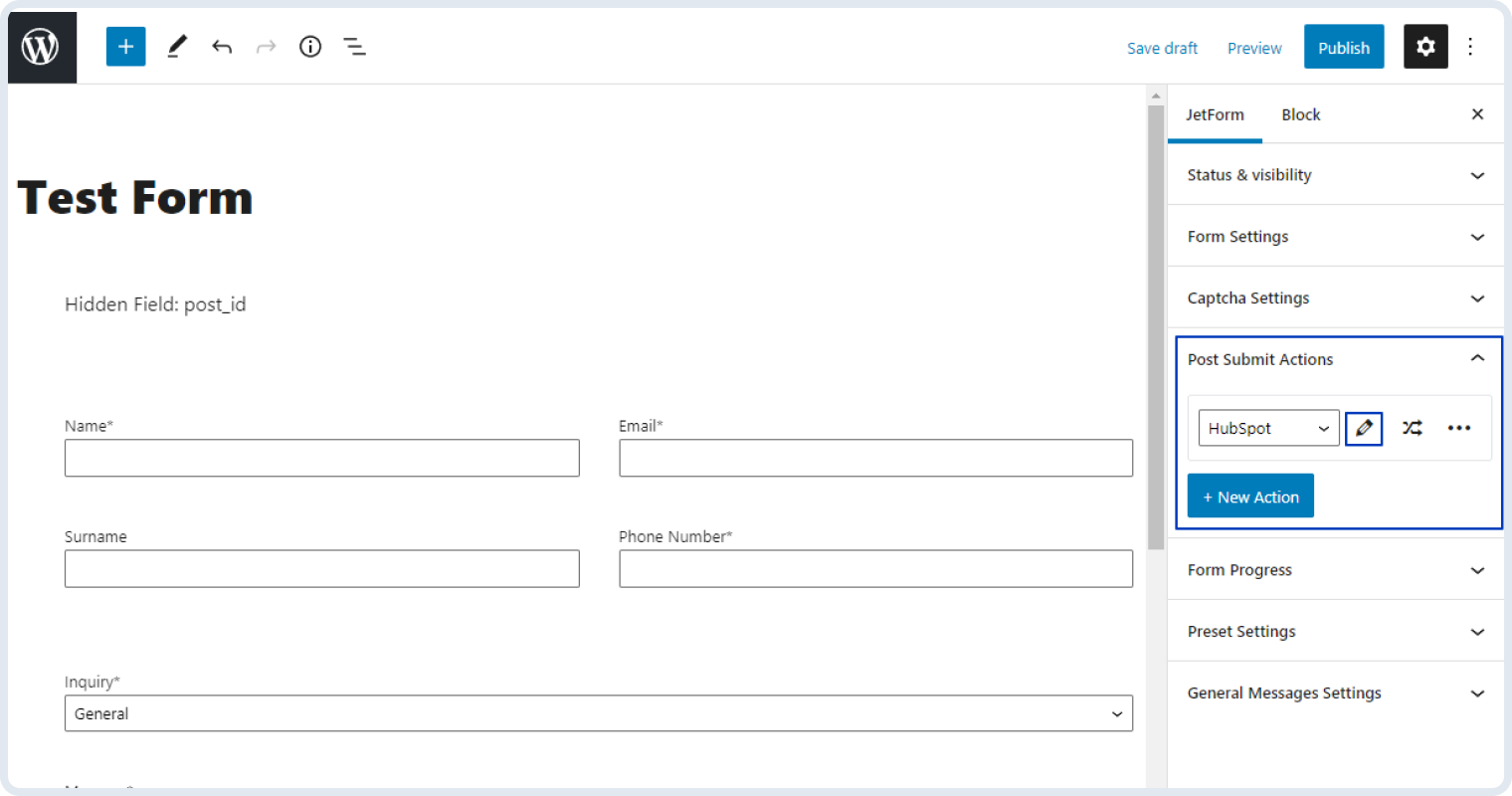Select the Tools pencil icon in the toolbar
This screenshot has width=1512, height=796.
(x=177, y=46)
